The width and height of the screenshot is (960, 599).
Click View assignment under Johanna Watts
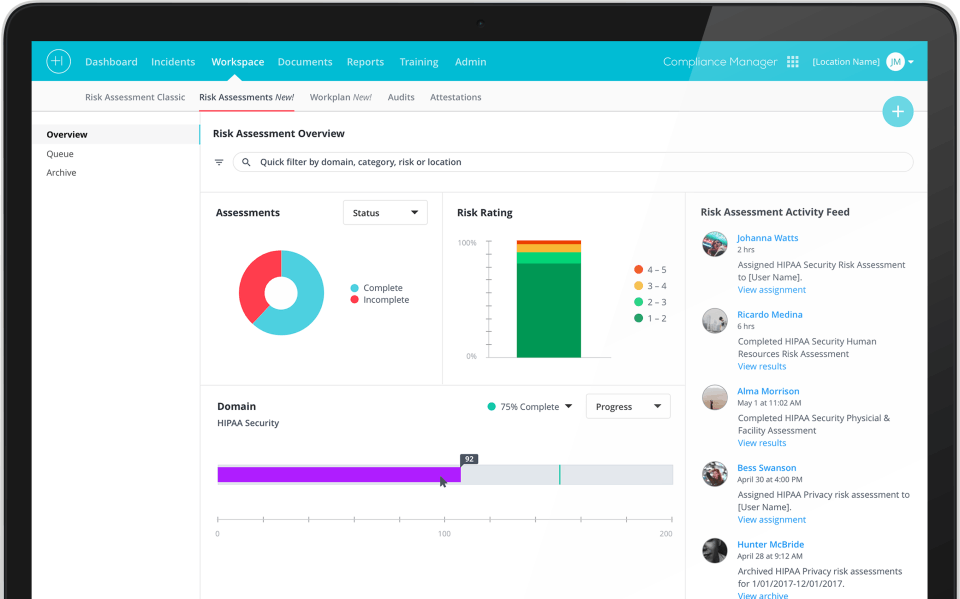click(771, 290)
